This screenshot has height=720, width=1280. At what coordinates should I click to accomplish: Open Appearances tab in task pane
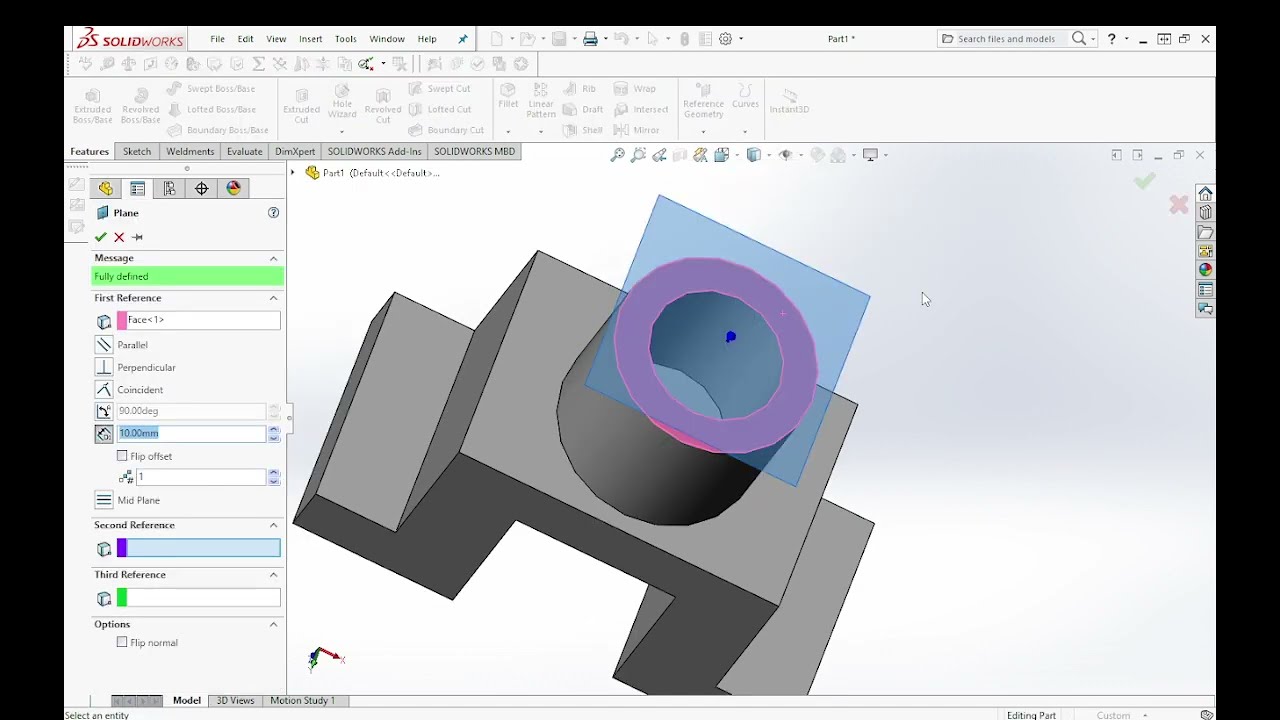coord(1205,270)
